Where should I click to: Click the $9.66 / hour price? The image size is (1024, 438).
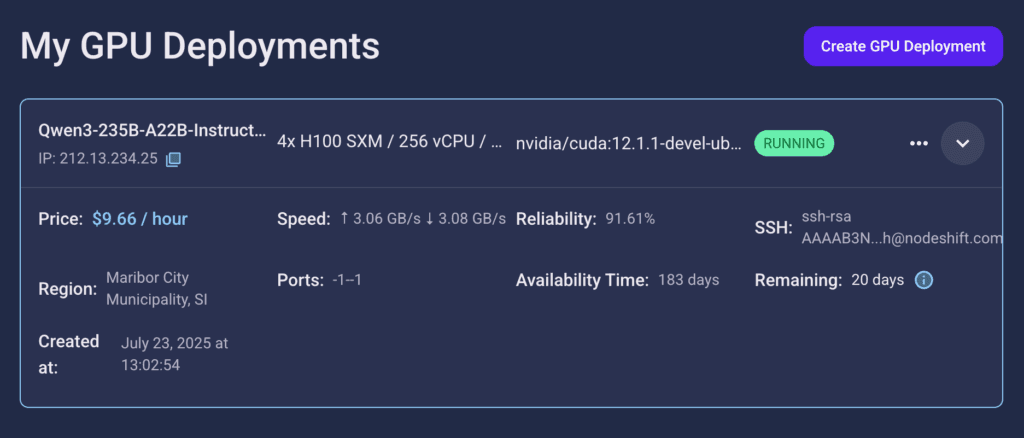click(140, 219)
